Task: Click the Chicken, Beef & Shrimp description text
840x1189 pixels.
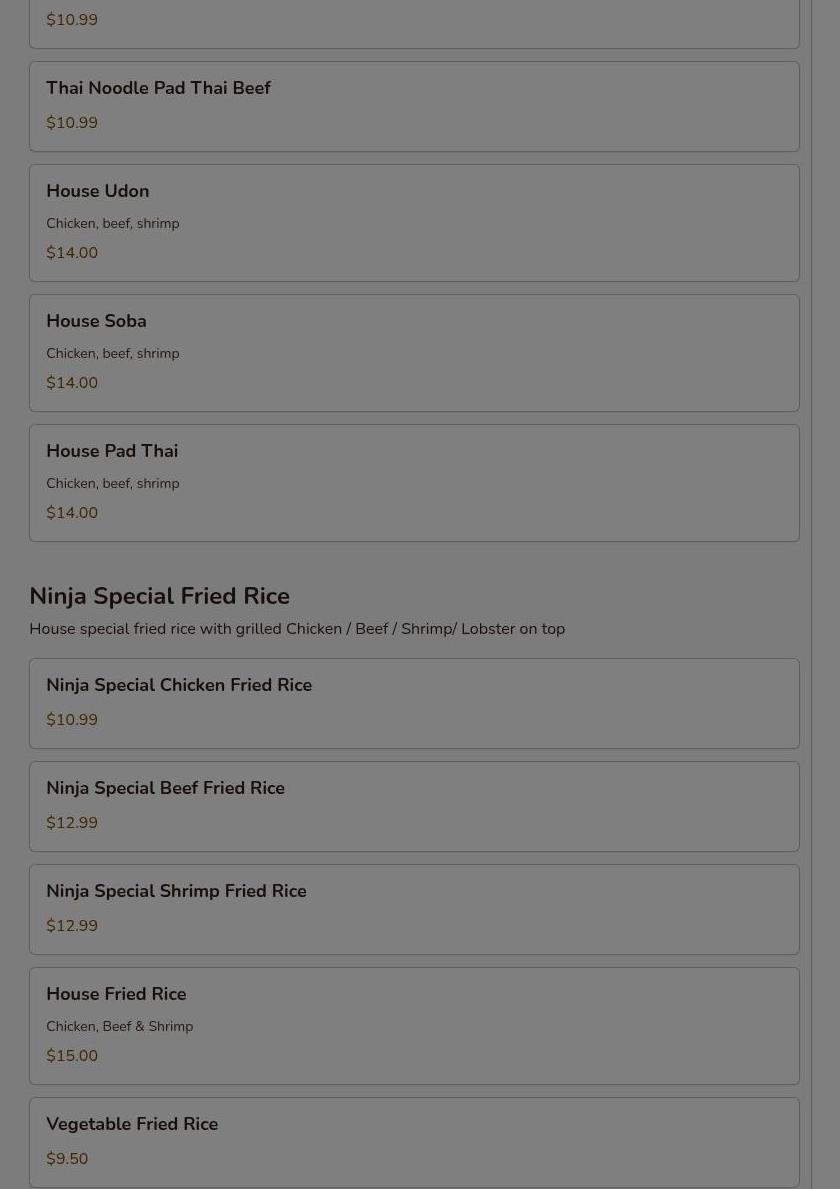Action: point(119,1027)
